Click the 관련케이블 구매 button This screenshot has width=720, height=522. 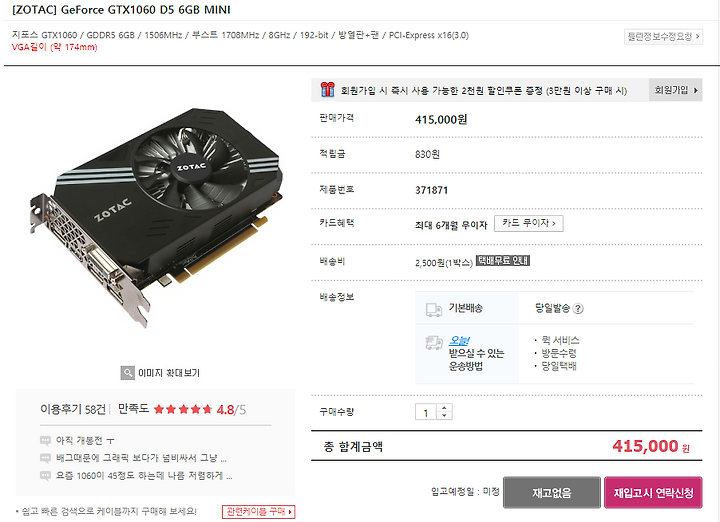tap(259, 511)
